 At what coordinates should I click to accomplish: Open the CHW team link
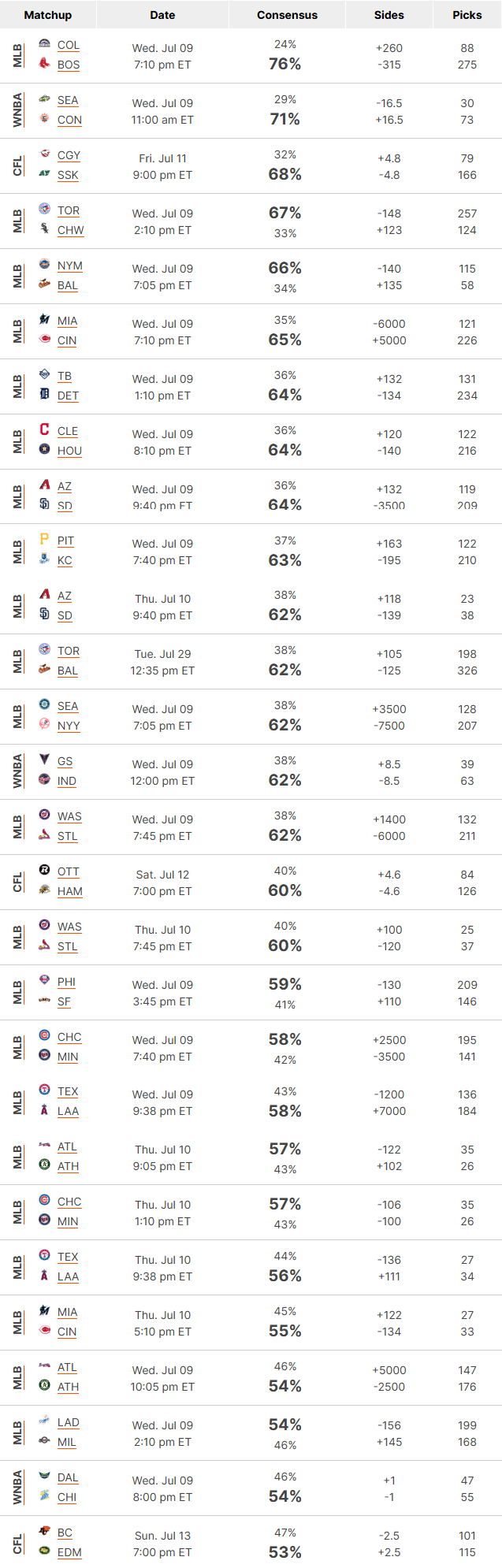pyautogui.click(x=71, y=230)
